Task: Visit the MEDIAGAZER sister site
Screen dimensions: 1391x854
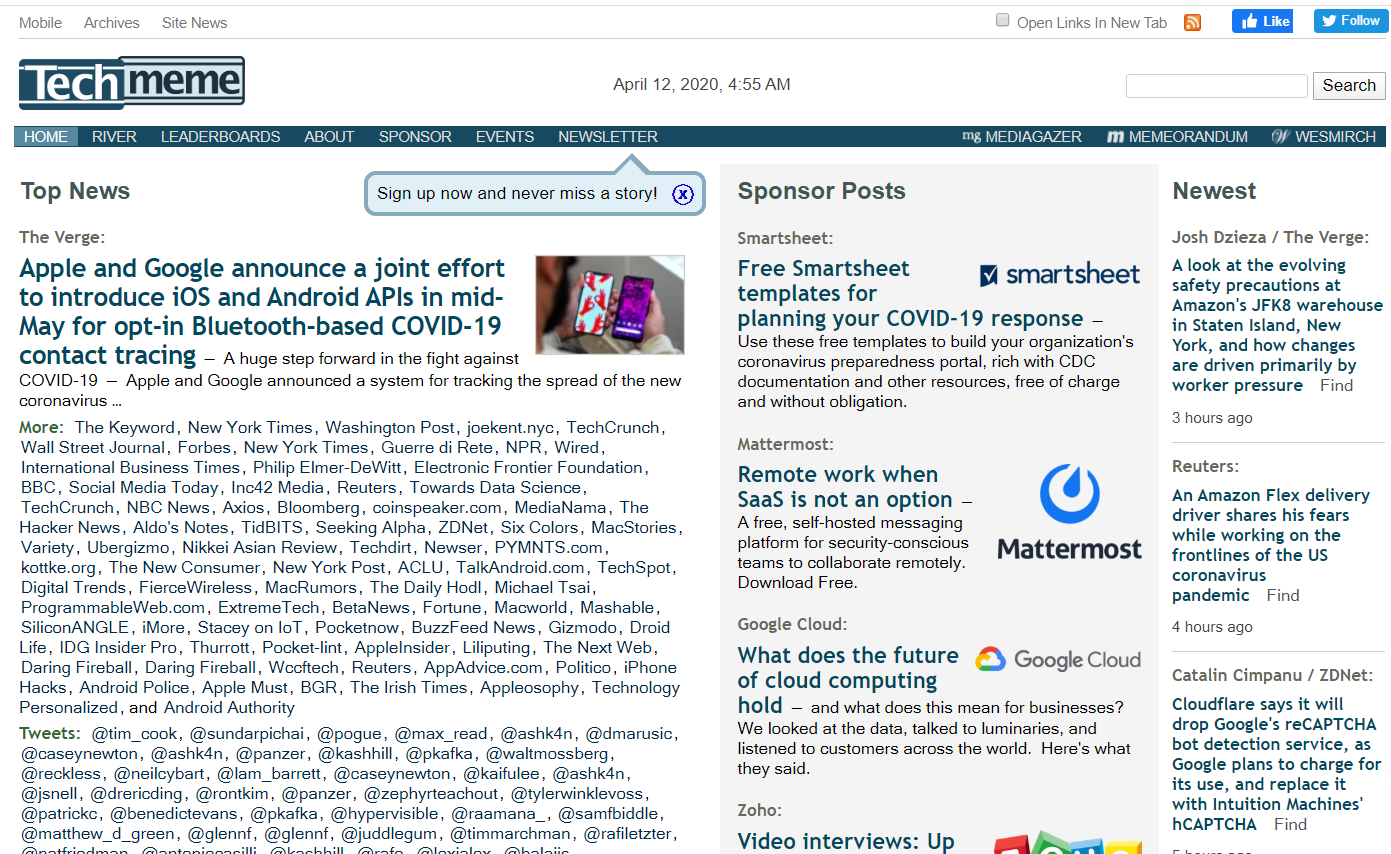Action: tap(1022, 136)
